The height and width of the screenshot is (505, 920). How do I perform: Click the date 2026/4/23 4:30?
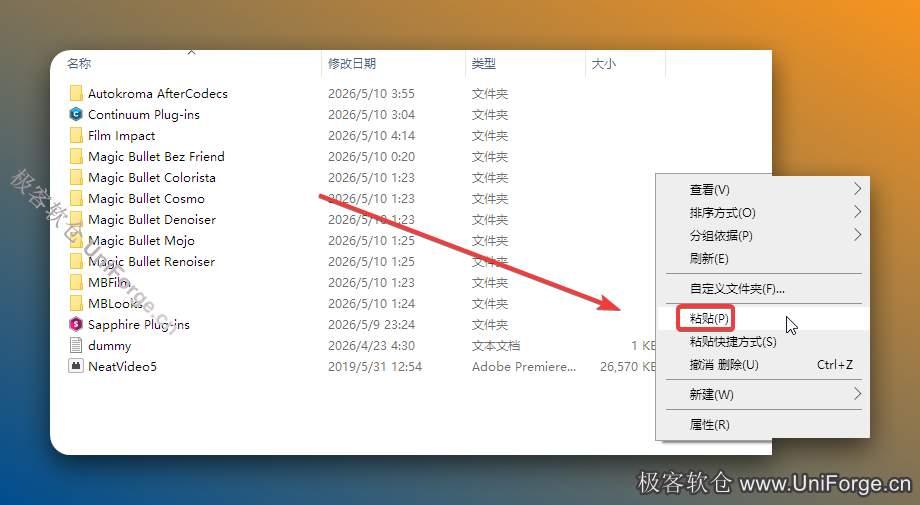tap(371, 346)
